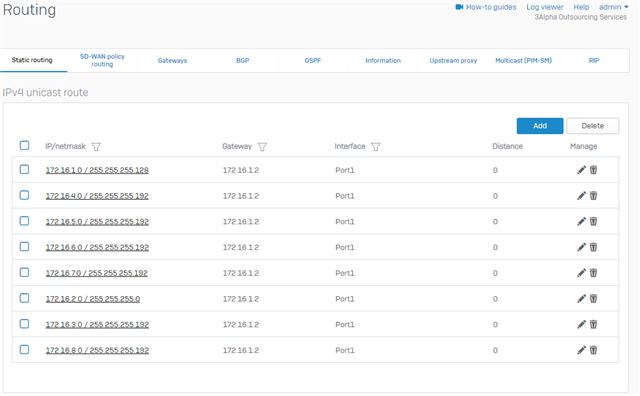Open route 172.16.1.0 / 255.255.255.128

pyautogui.click(x=97, y=170)
